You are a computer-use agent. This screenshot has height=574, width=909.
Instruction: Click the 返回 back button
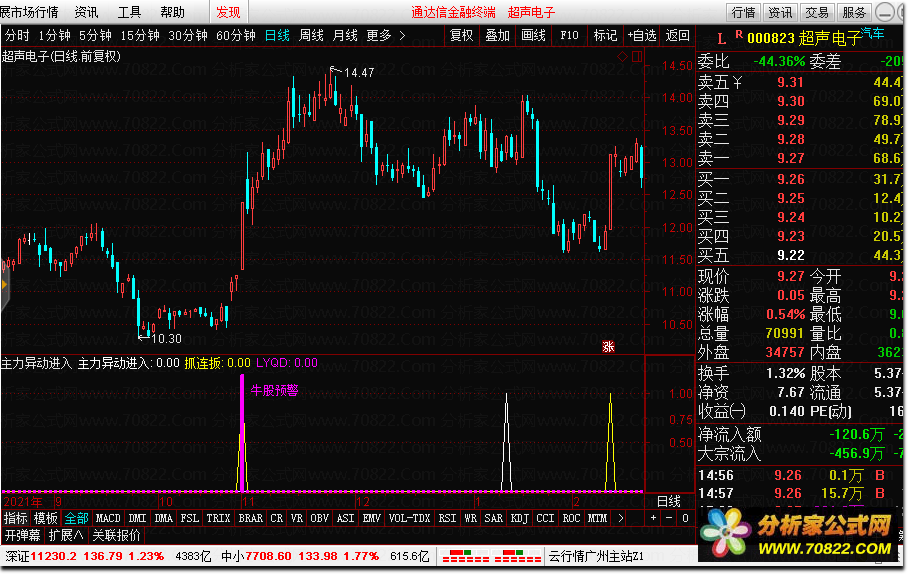(x=677, y=35)
